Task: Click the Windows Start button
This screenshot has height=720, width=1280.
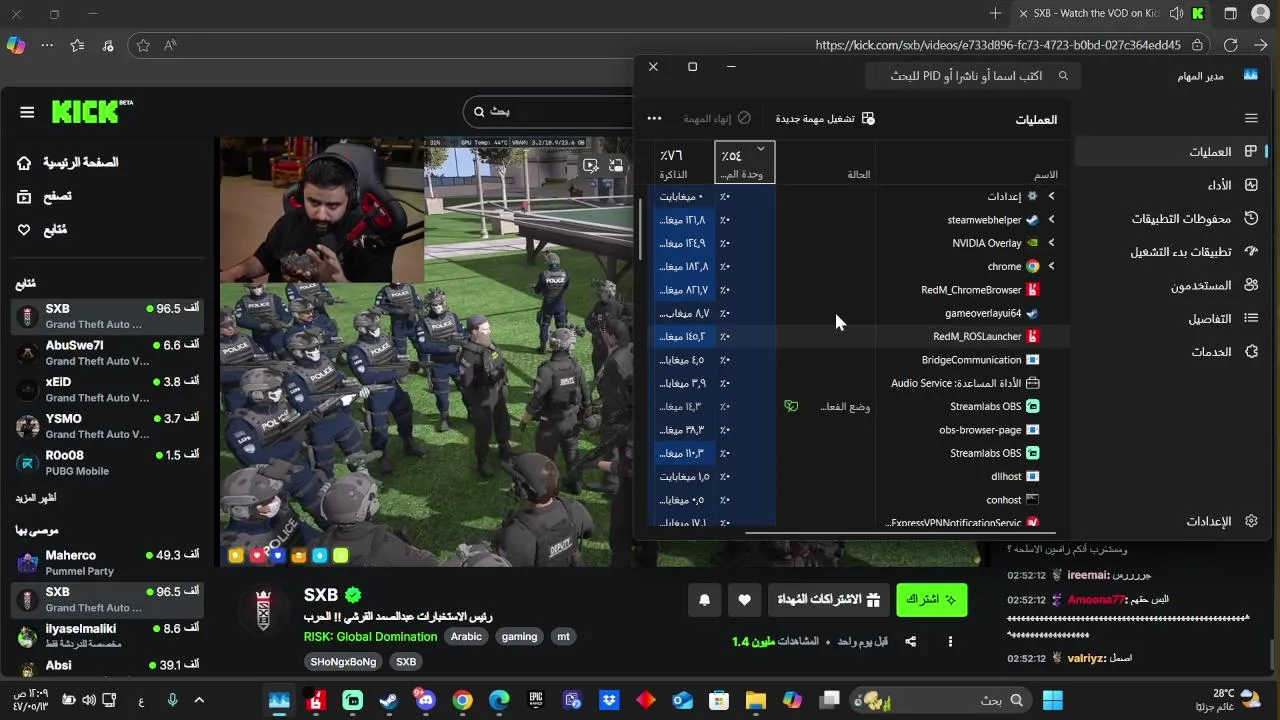Action: pyautogui.click(x=1052, y=700)
